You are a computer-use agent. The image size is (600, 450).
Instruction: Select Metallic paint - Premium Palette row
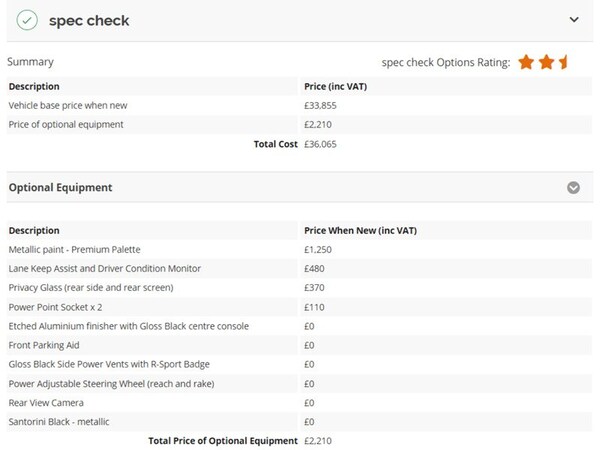[75, 249]
